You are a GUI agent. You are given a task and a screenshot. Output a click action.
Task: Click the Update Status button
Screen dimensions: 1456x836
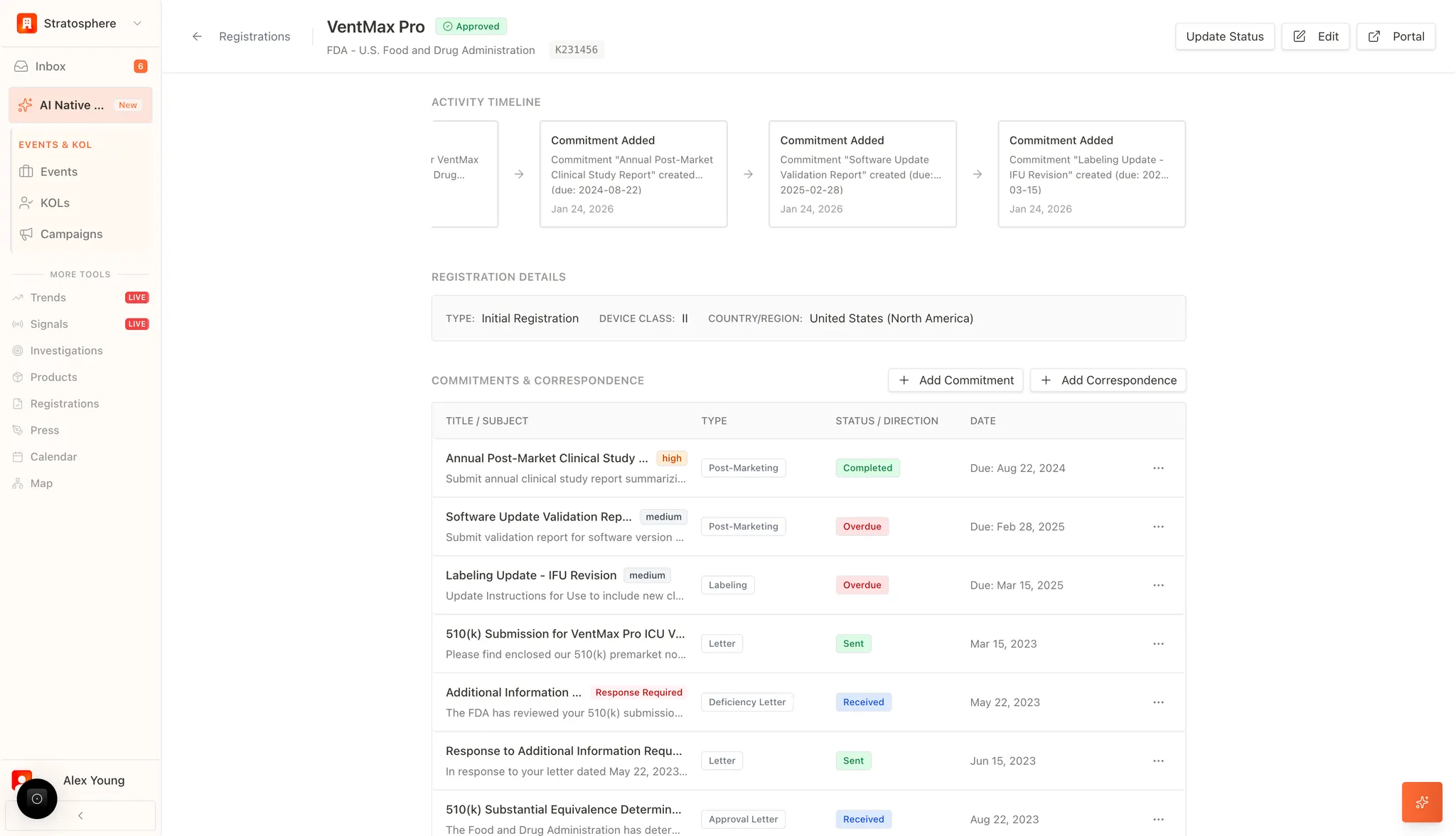(x=1224, y=36)
